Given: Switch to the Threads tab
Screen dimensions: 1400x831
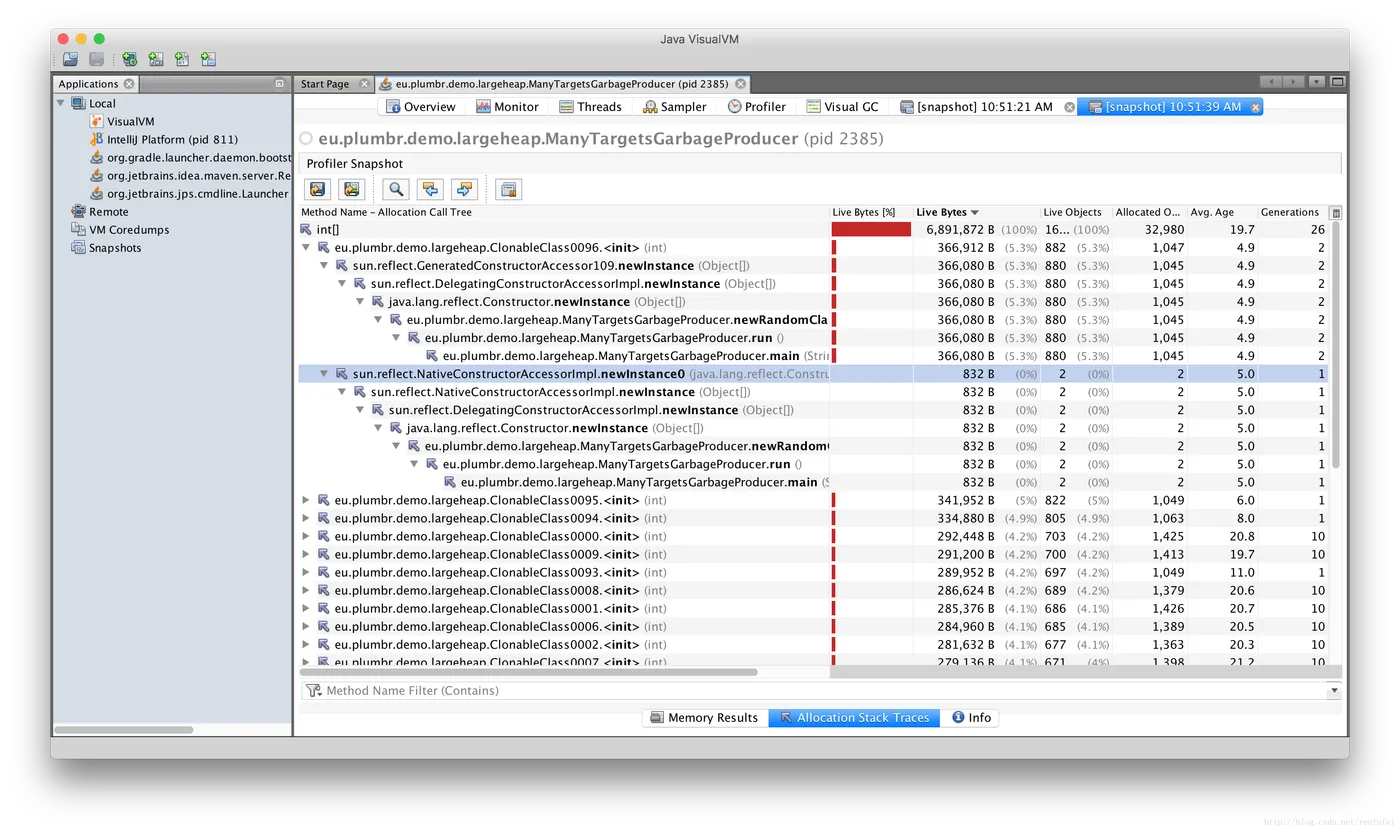Looking at the screenshot, I should (x=590, y=107).
